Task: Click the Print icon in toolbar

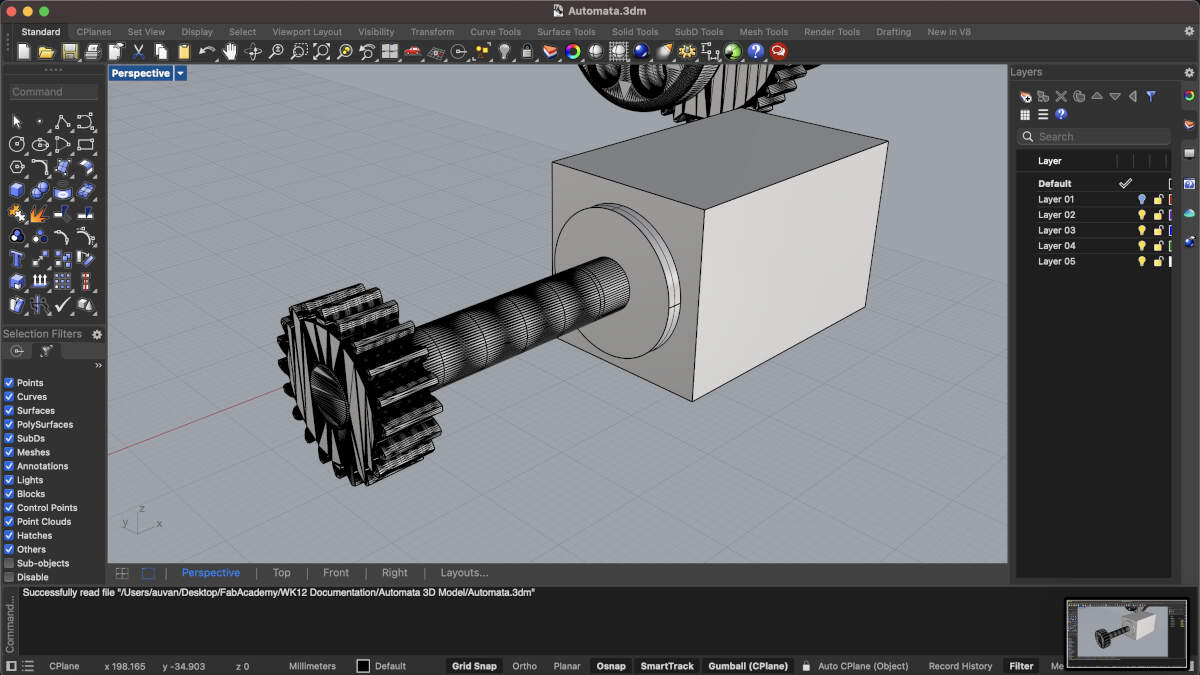Action: [x=92, y=51]
